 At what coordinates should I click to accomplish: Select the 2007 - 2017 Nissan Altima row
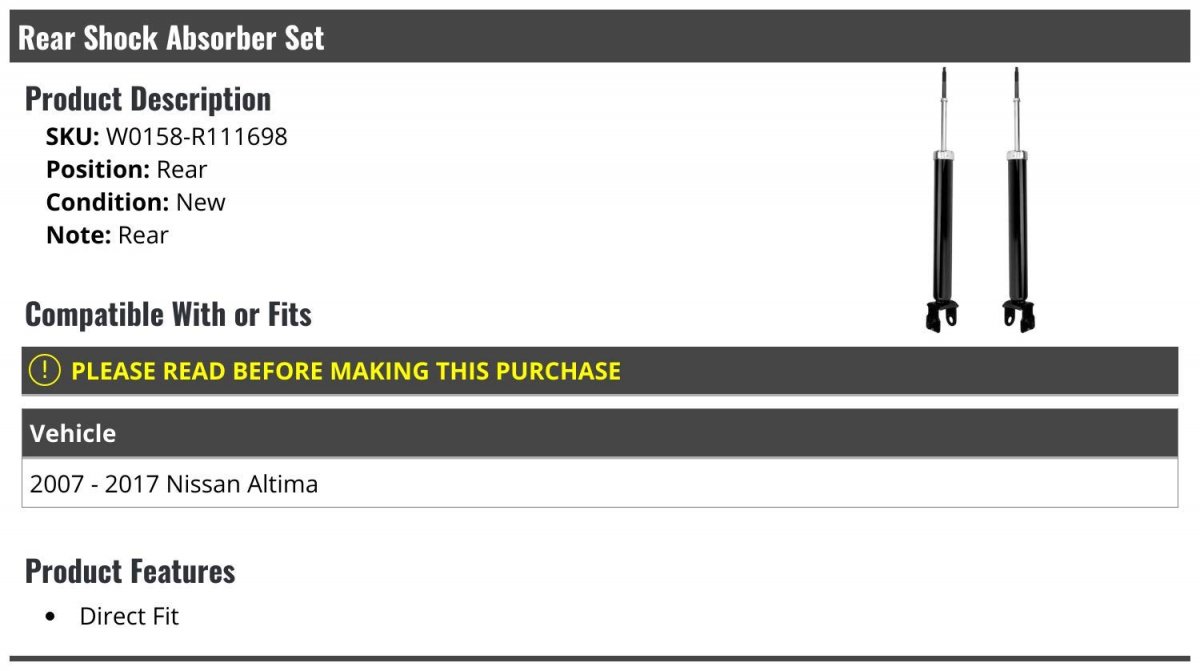click(174, 484)
